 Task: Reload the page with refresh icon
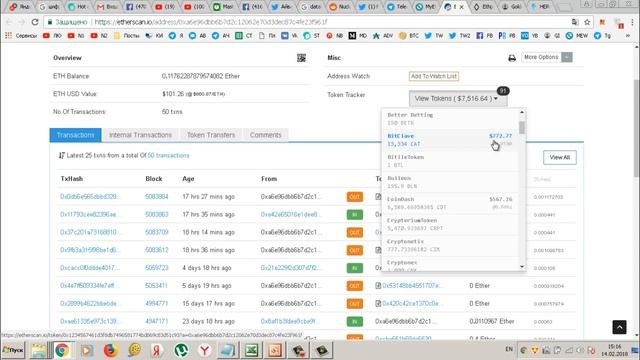(35, 22)
